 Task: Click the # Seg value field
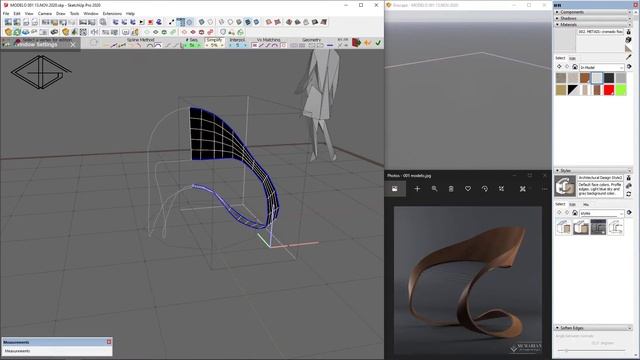pos(192,45)
